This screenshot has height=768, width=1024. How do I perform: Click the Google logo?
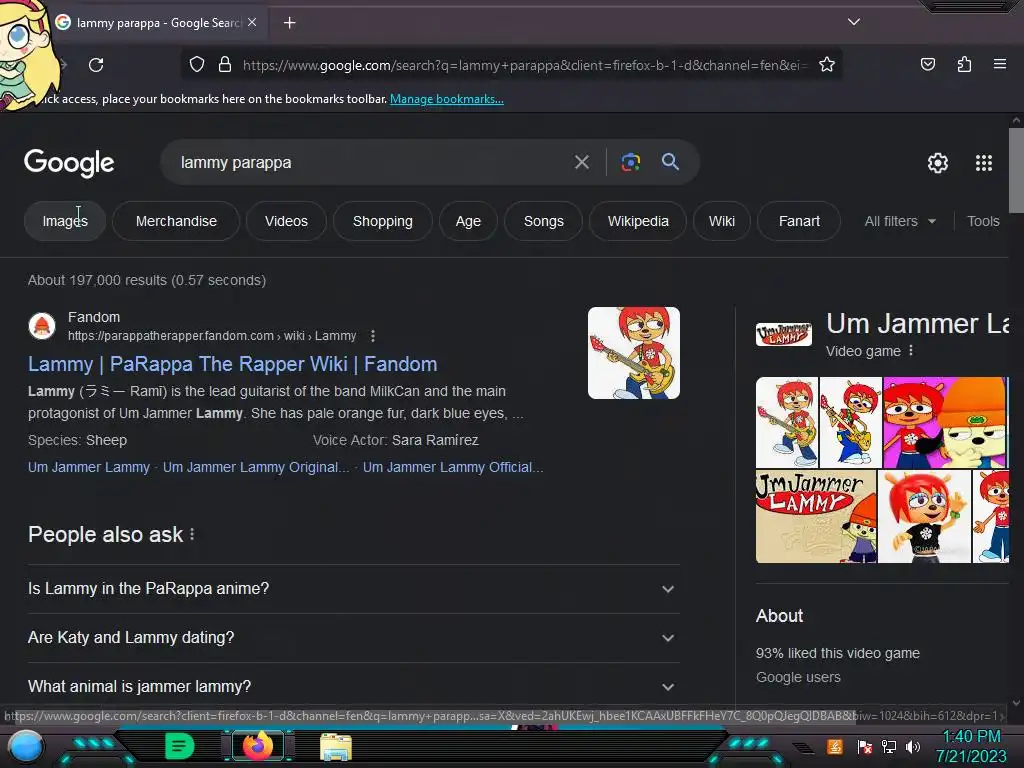click(x=69, y=163)
